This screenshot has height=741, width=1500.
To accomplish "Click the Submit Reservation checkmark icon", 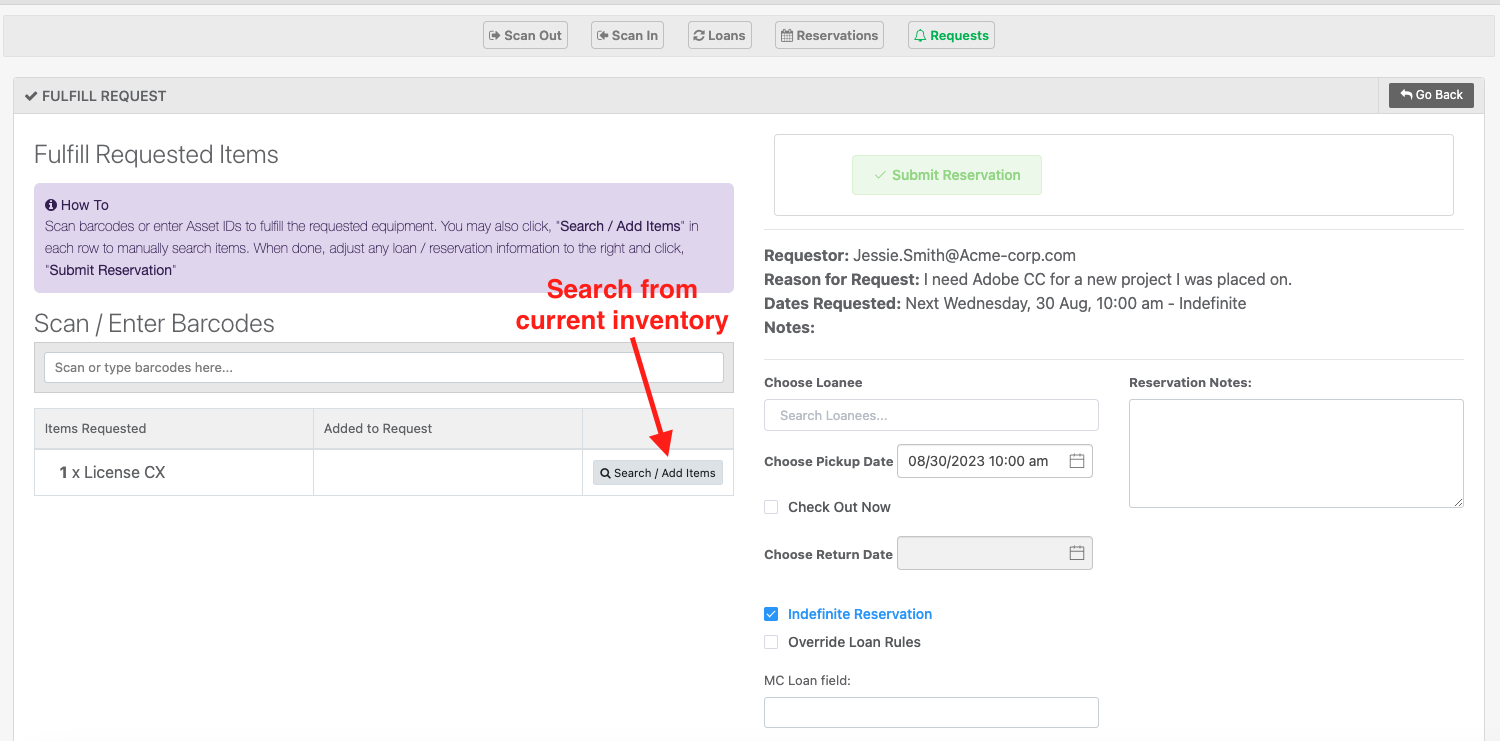I will pyautogui.click(x=880, y=175).
